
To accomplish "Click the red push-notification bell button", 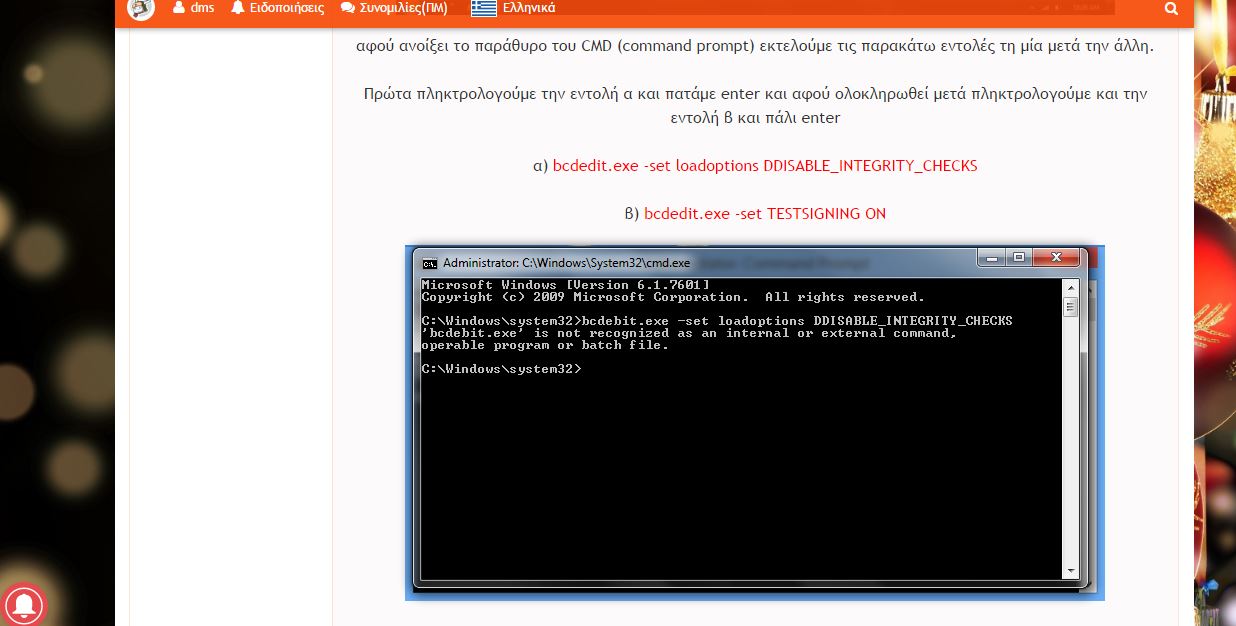I will (22, 604).
